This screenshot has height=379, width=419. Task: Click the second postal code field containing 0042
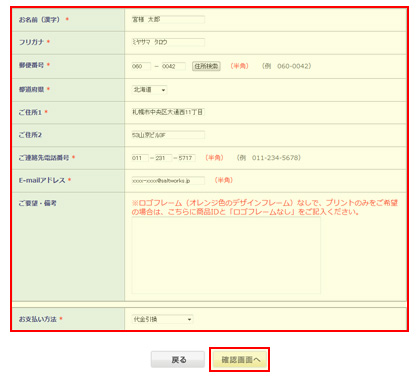click(173, 66)
